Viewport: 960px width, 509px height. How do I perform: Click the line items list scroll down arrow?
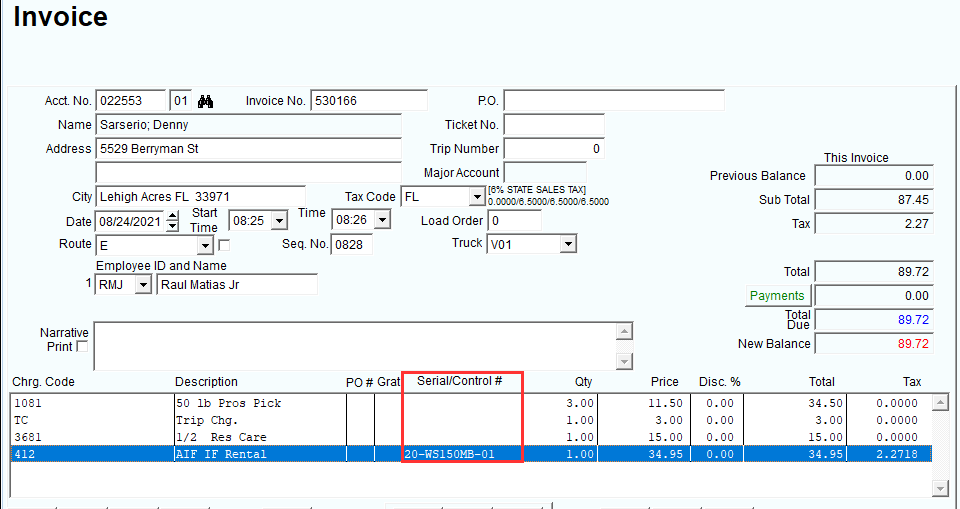point(940,488)
